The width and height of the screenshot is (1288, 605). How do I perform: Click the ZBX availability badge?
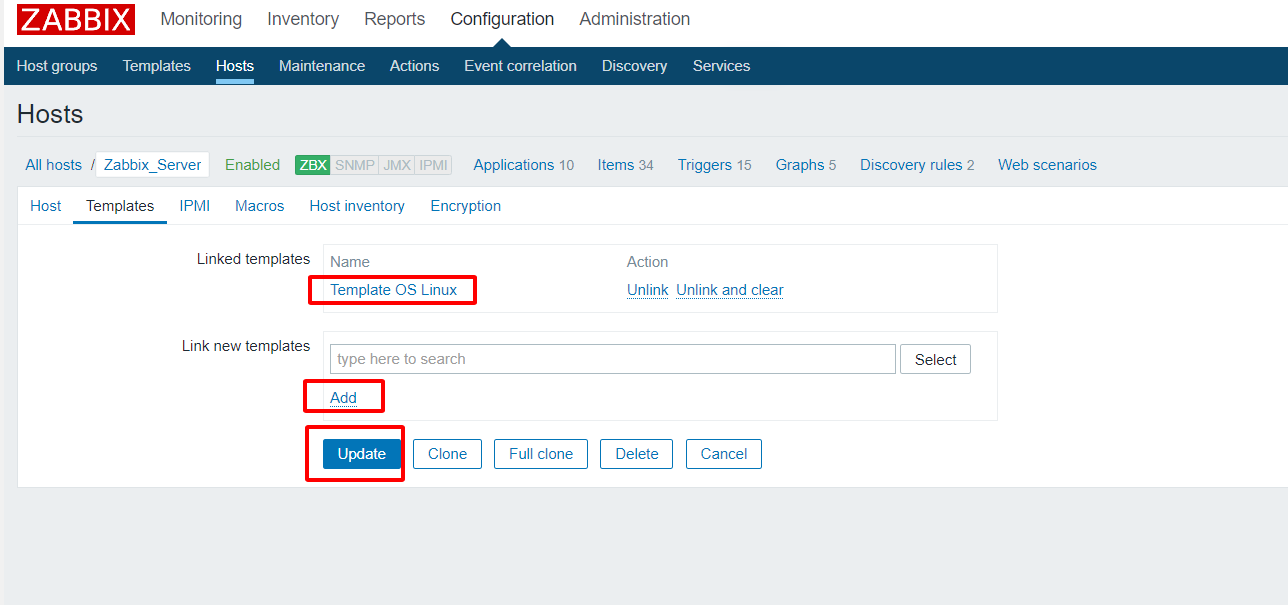click(x=313, y=165)
